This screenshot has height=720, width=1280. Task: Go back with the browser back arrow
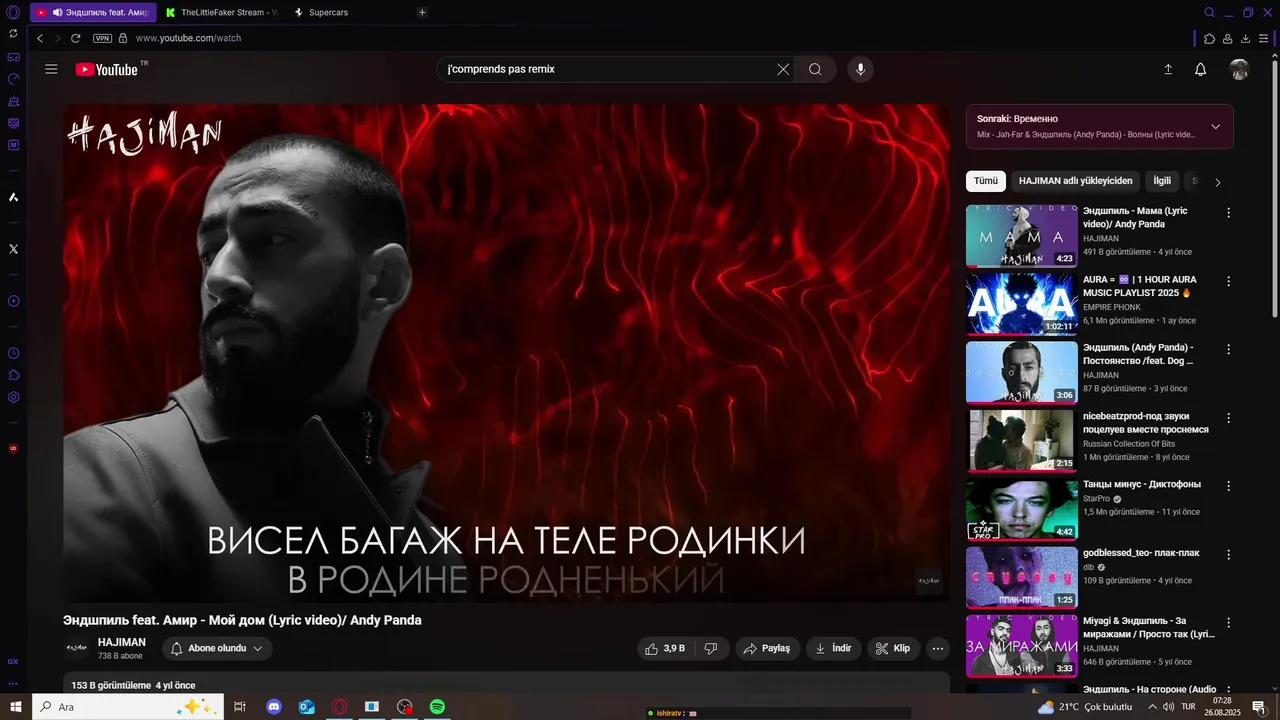point(40,38)
